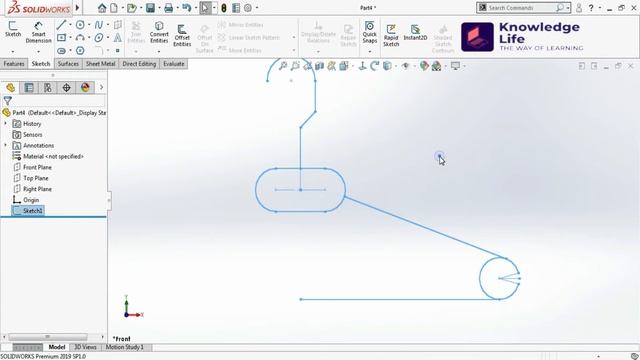This screenshot has height=360, width=640.
Task: Toggle Rapid Sketch mode
Action: (391, 35)
